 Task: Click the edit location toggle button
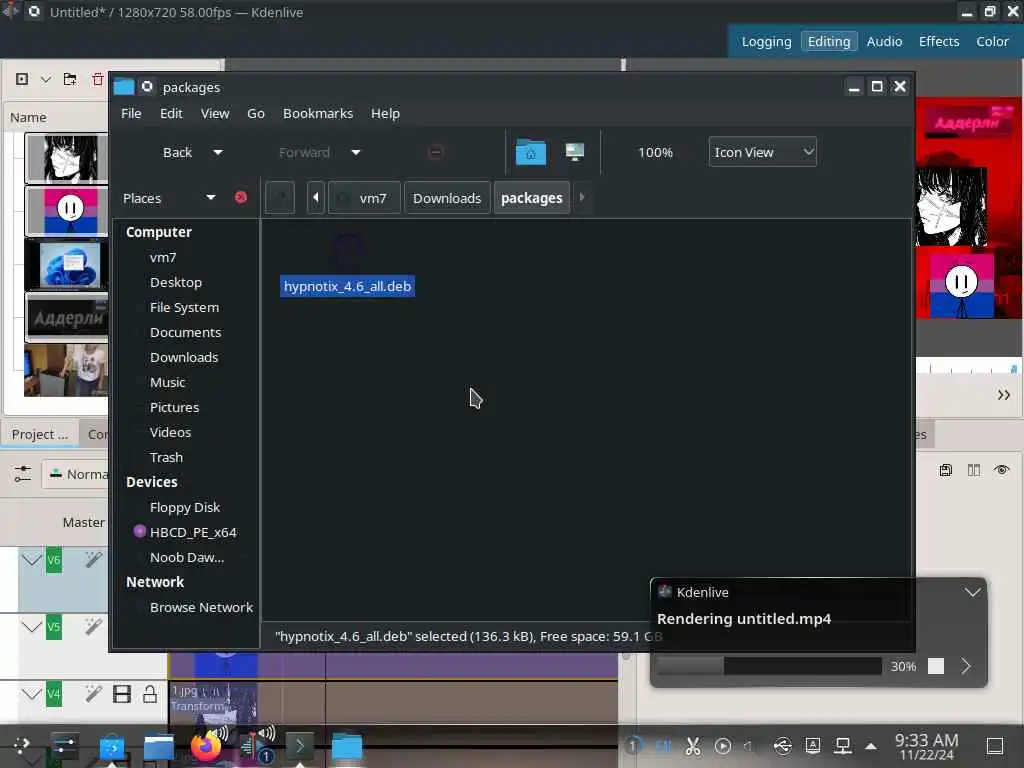point(280,197)
